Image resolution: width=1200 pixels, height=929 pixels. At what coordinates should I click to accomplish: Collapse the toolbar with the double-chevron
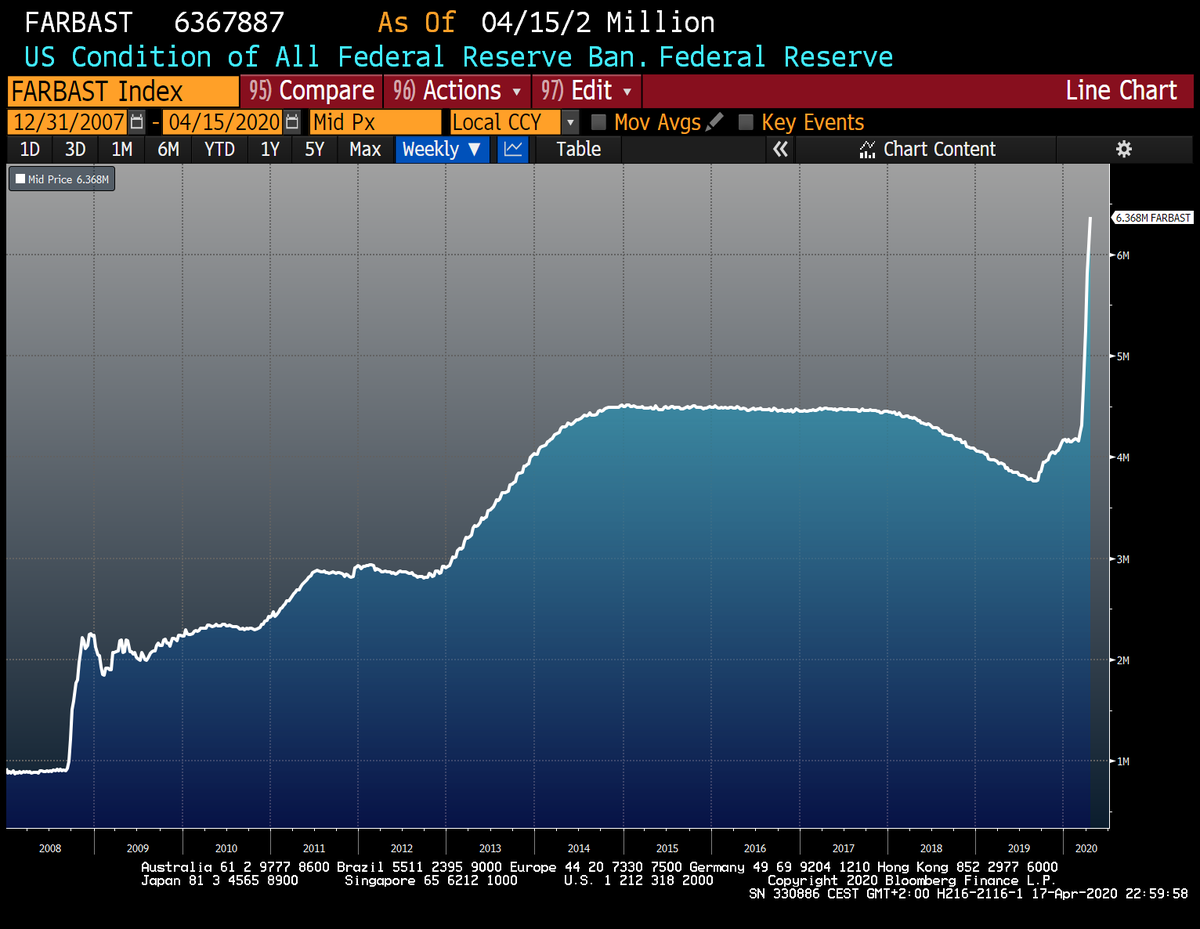[781, 149]
